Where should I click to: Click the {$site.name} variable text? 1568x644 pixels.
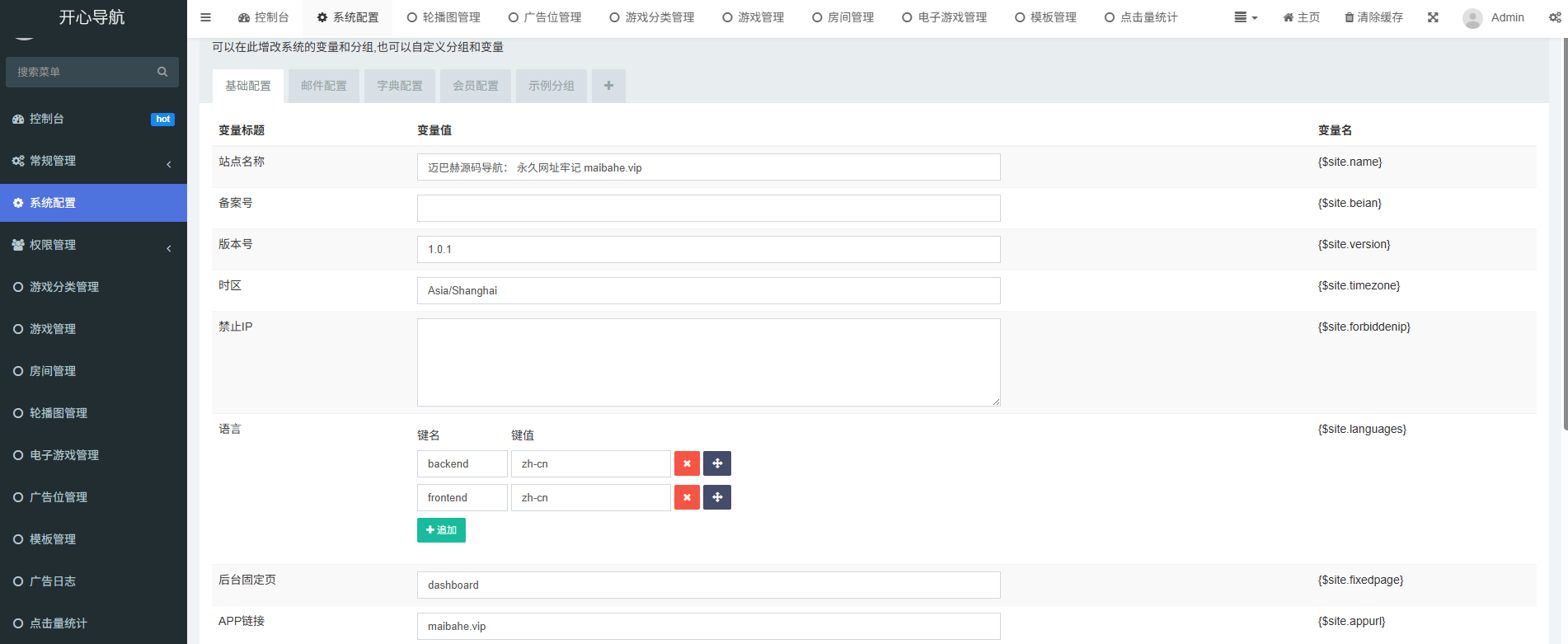[1350, 162]
